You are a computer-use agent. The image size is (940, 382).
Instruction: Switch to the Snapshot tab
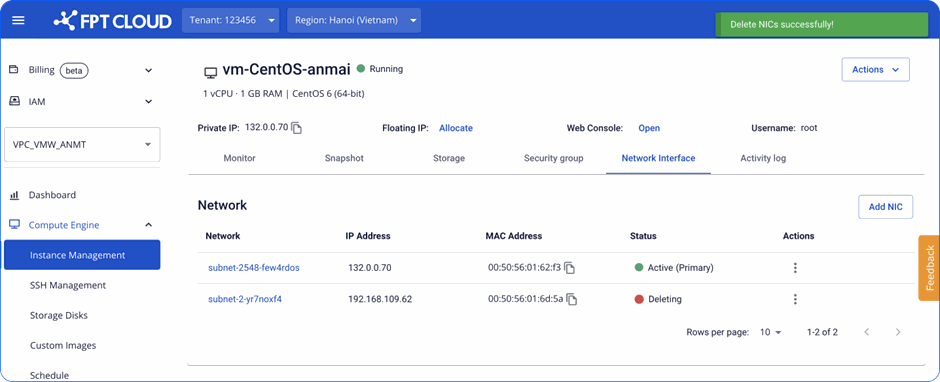(344, 158)
